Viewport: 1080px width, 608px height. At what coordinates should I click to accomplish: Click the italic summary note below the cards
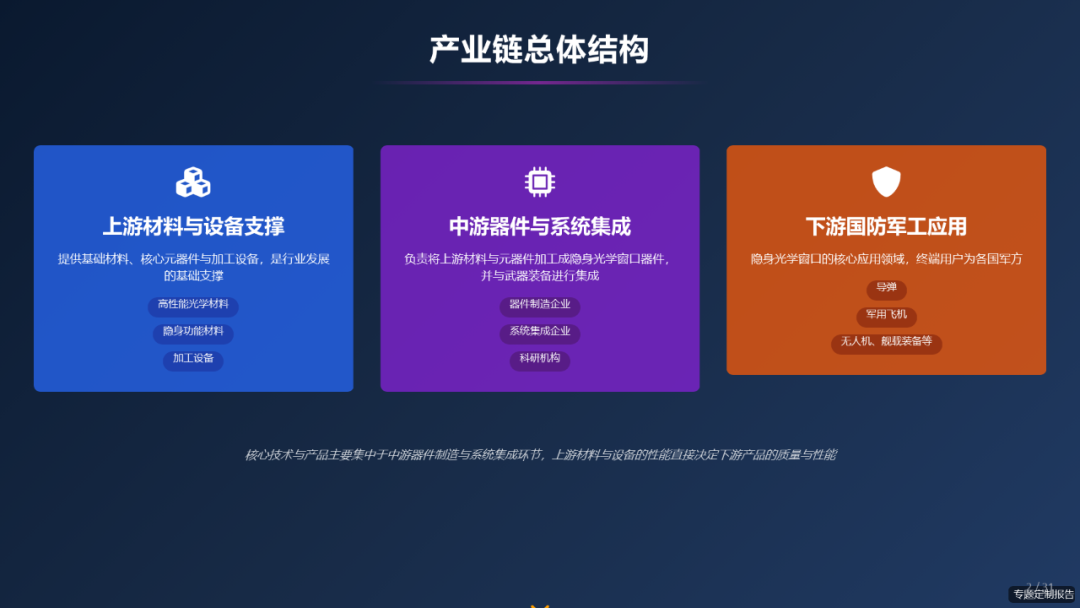[x=540, y=452]
